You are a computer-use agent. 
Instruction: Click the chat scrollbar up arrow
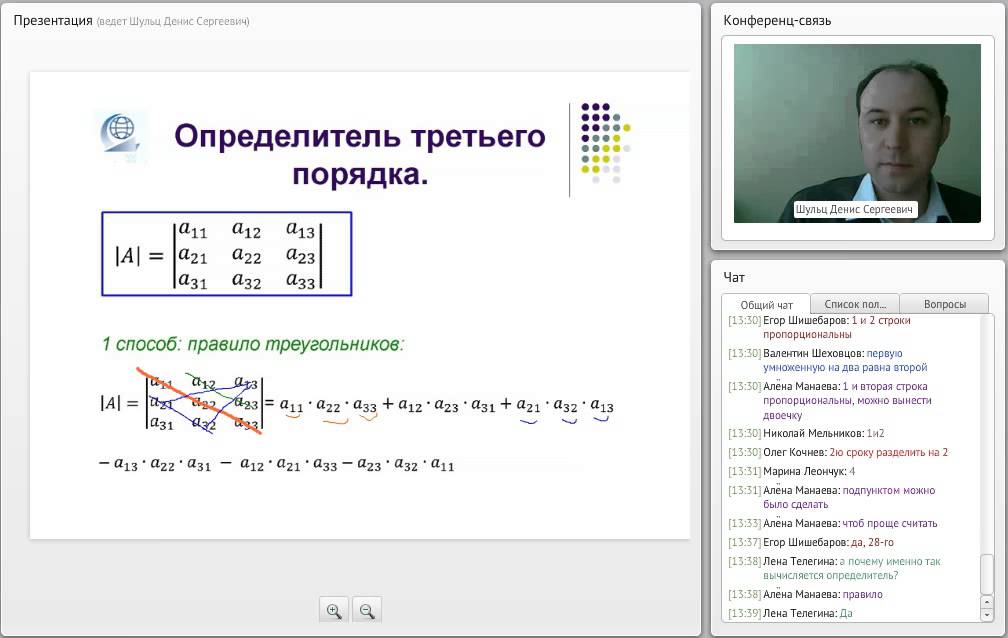click(x=987, y=602)
